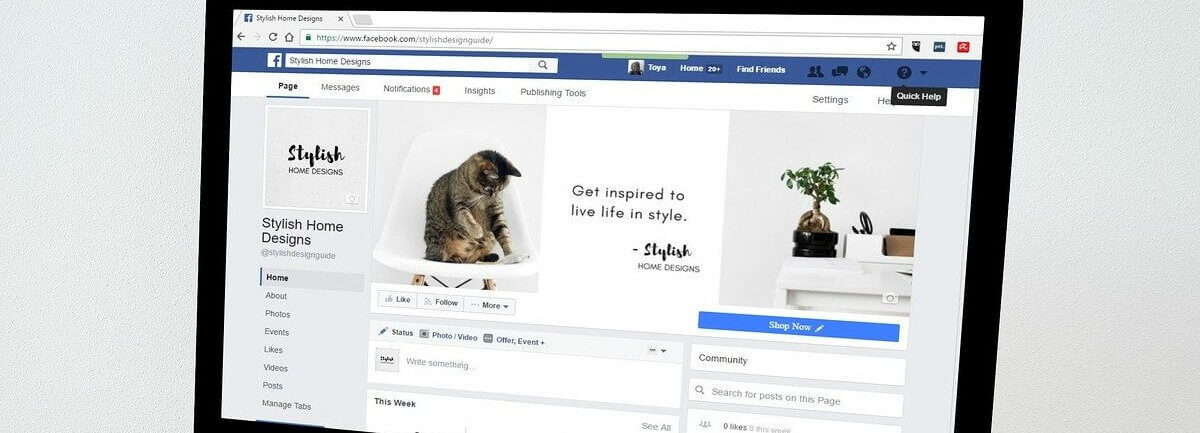Click See All in This Week
The width and height of the screenshot is (1200, 433).
point(656,427)
